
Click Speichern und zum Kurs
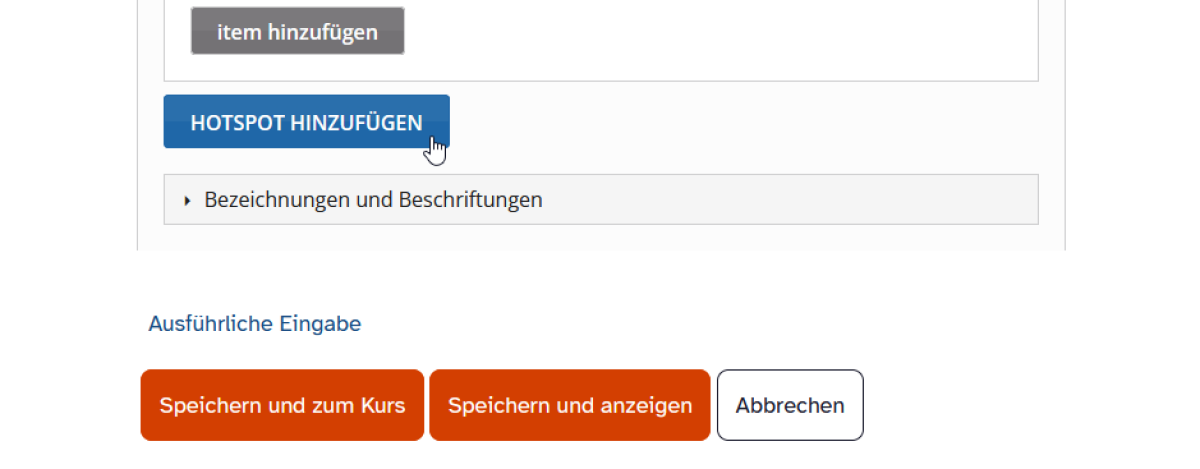click(x=282, y=405)
